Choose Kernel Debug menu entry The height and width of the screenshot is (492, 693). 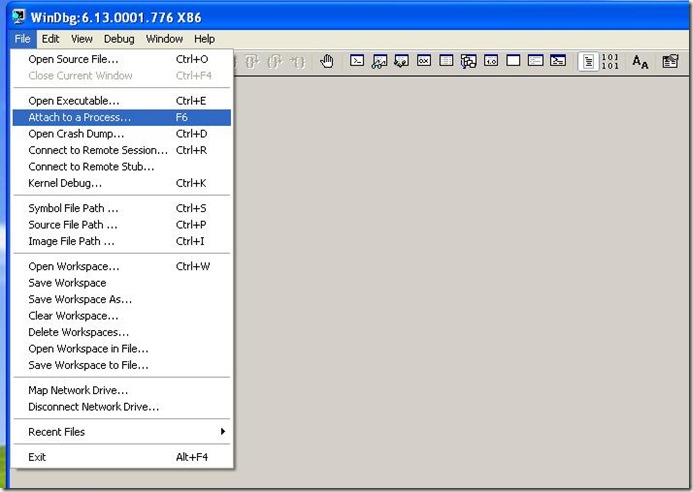point(122,183)
